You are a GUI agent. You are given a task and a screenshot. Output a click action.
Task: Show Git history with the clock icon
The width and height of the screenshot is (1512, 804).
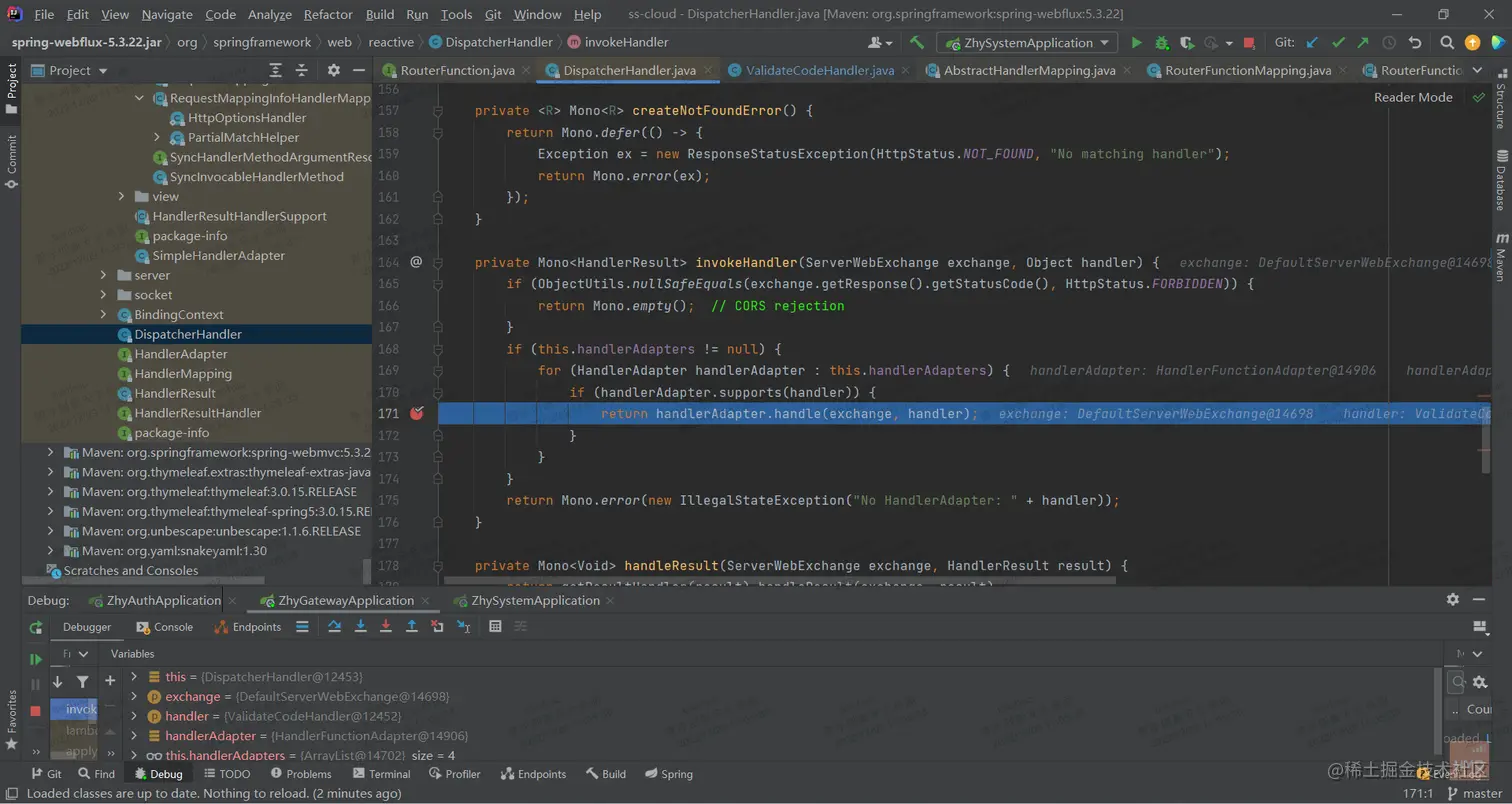click(x=1389, y=43)
